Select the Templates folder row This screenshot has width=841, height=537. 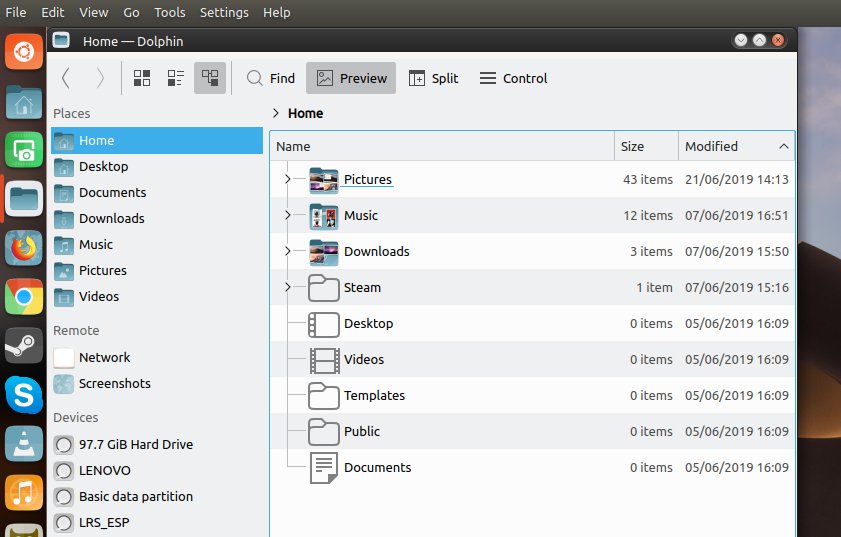point(374,396)
